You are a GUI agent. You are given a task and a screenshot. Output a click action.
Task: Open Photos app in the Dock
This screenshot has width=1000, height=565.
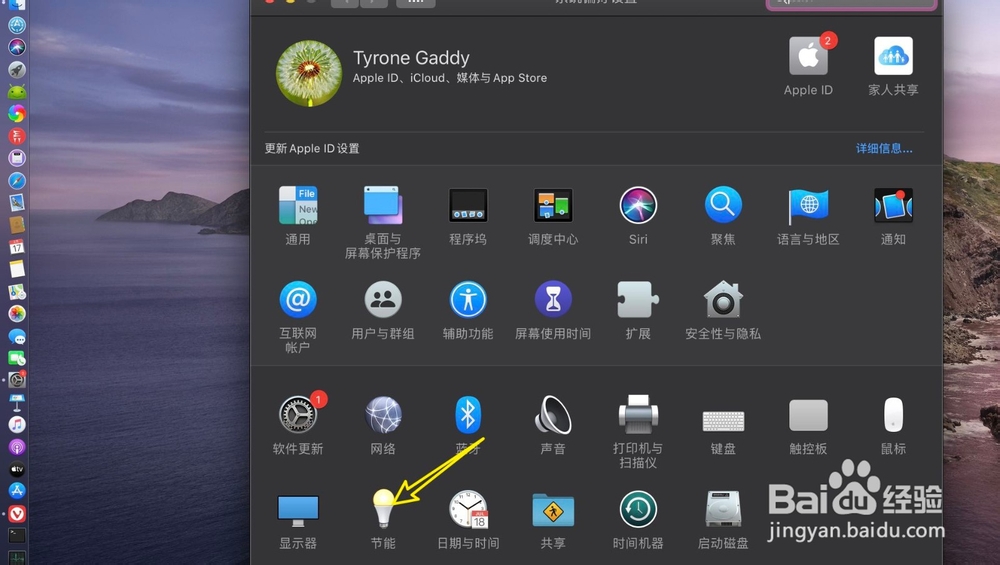[x=17, y=313]
